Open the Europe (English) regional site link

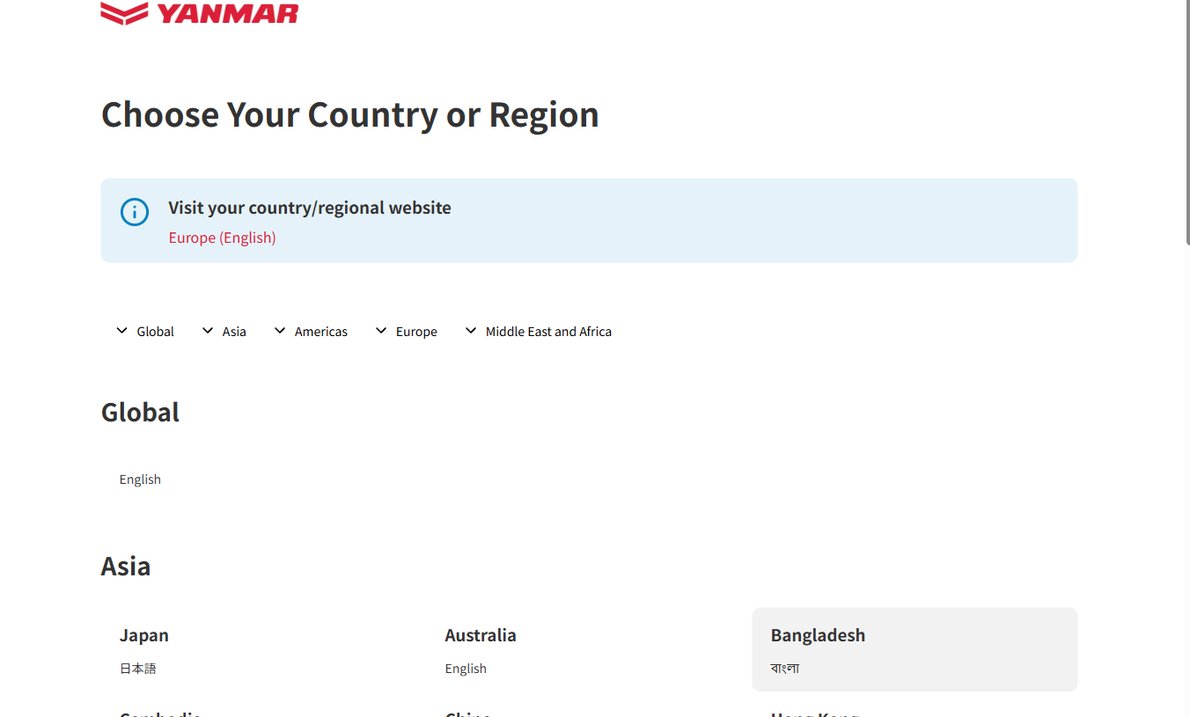coord(222,237)
